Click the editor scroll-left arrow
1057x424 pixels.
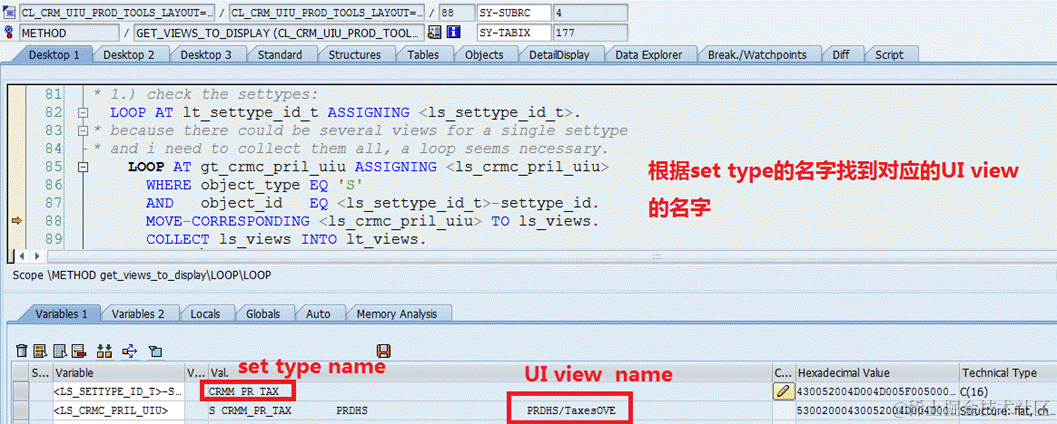(x=22, y=256)
